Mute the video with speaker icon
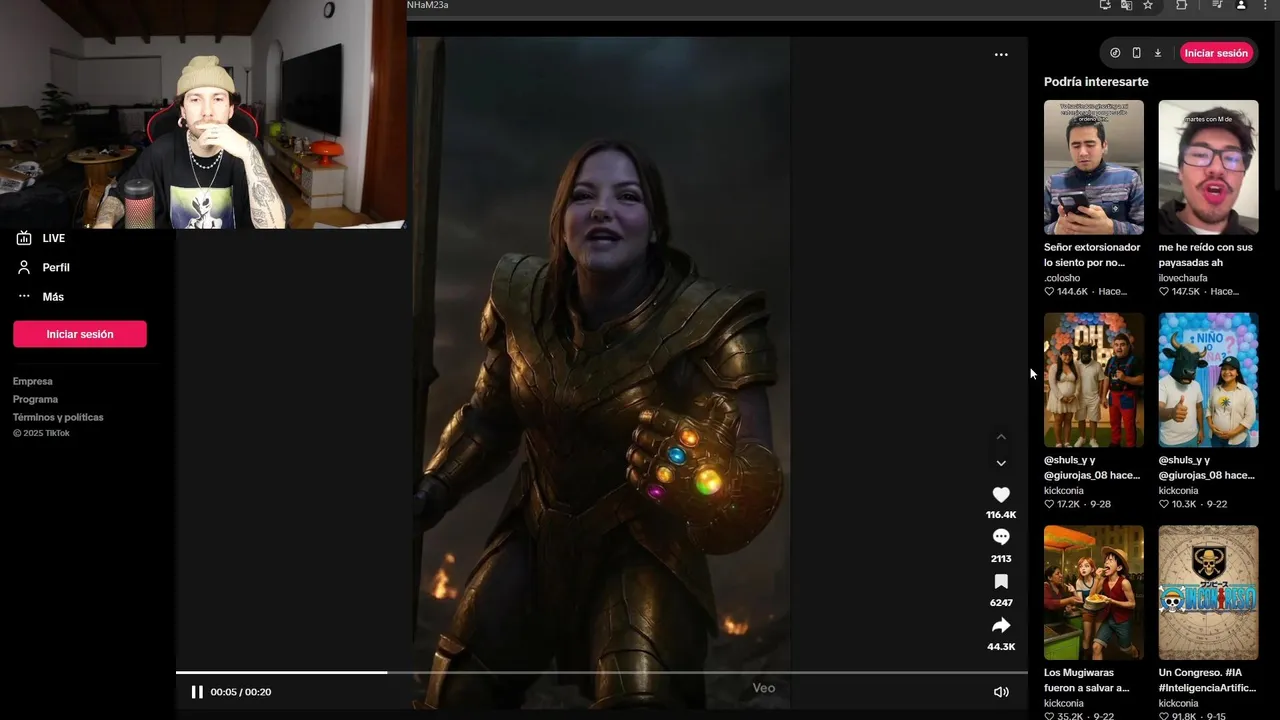 tap(1001, 692)
